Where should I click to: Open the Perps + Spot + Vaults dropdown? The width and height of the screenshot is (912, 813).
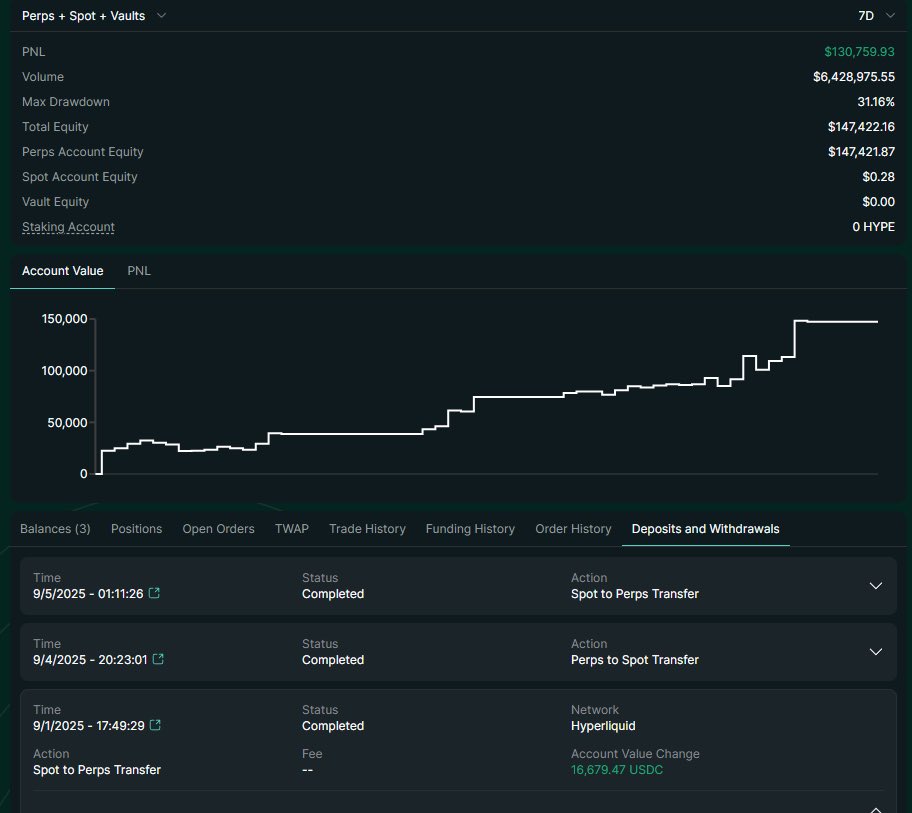tap(94, 16)
